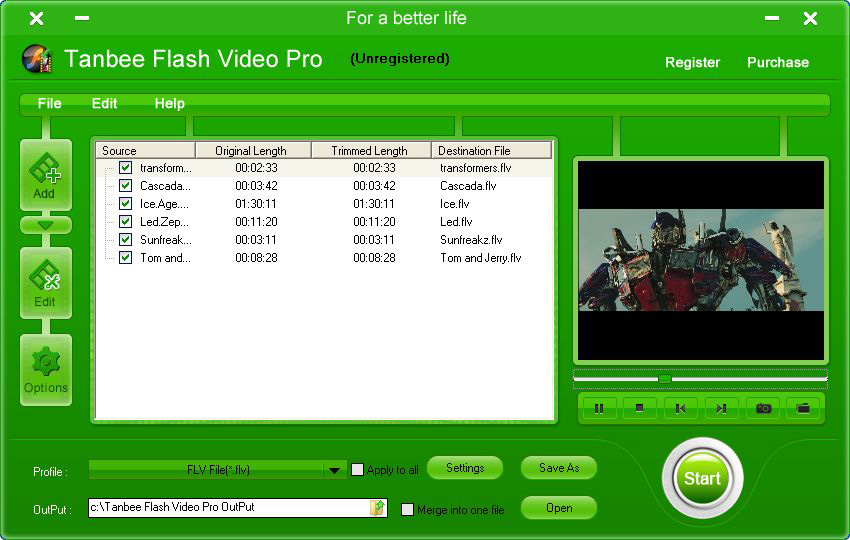Jump to previous frame in preview
This screenshot has height=540, width=850.
(681, 408)
